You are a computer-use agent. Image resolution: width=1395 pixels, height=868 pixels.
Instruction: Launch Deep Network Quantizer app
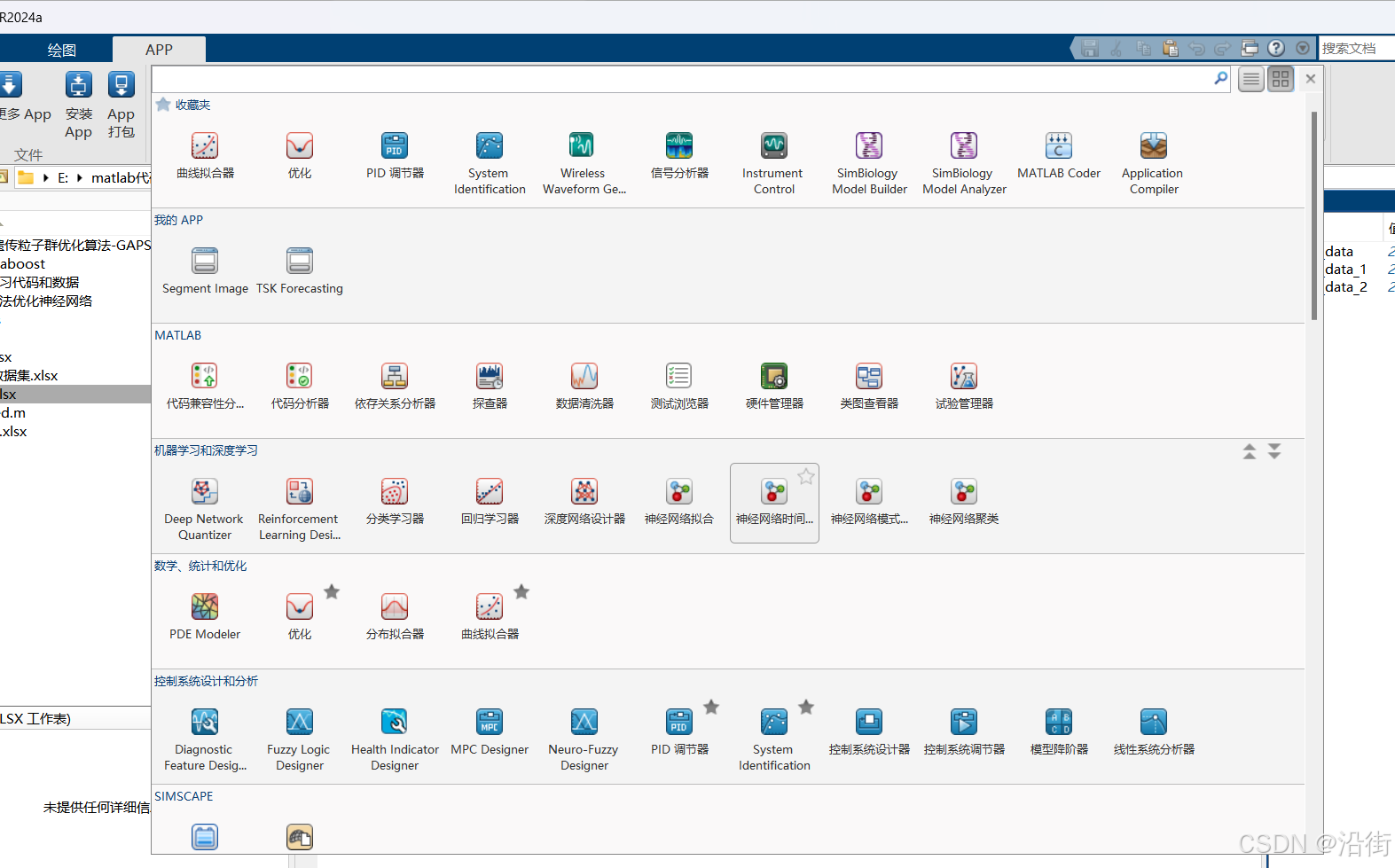(204, 509)
